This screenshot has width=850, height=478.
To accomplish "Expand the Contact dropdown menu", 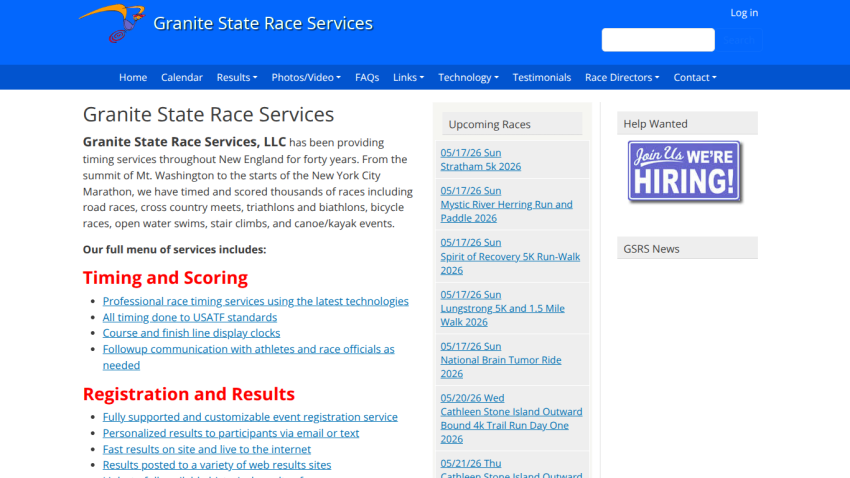I will pyautogui.click(x=695, y=77).
